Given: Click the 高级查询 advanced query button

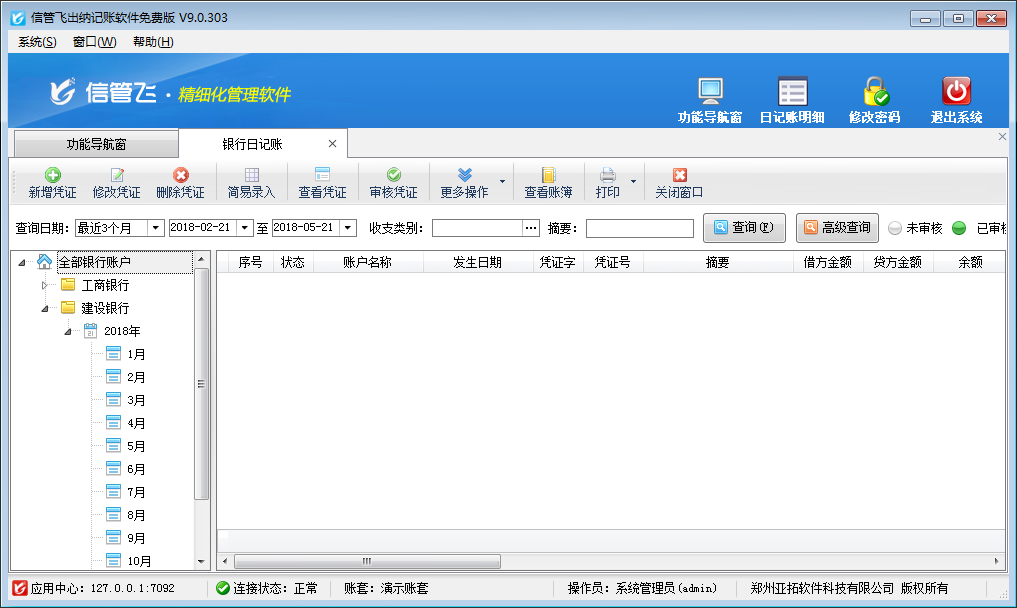Looking at the screenshot, I should [837, 228].
